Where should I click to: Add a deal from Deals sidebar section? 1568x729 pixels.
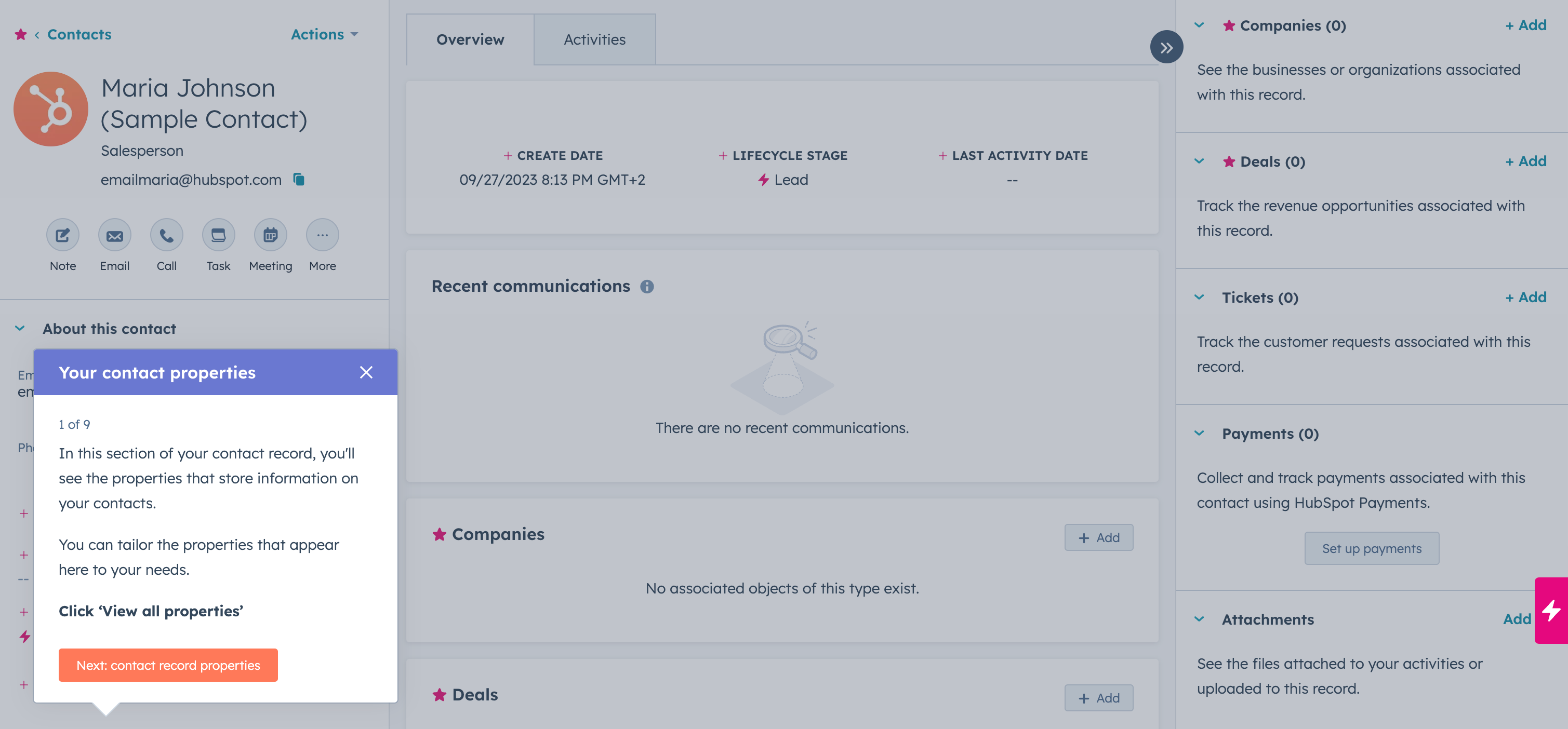click(1525, 162)
